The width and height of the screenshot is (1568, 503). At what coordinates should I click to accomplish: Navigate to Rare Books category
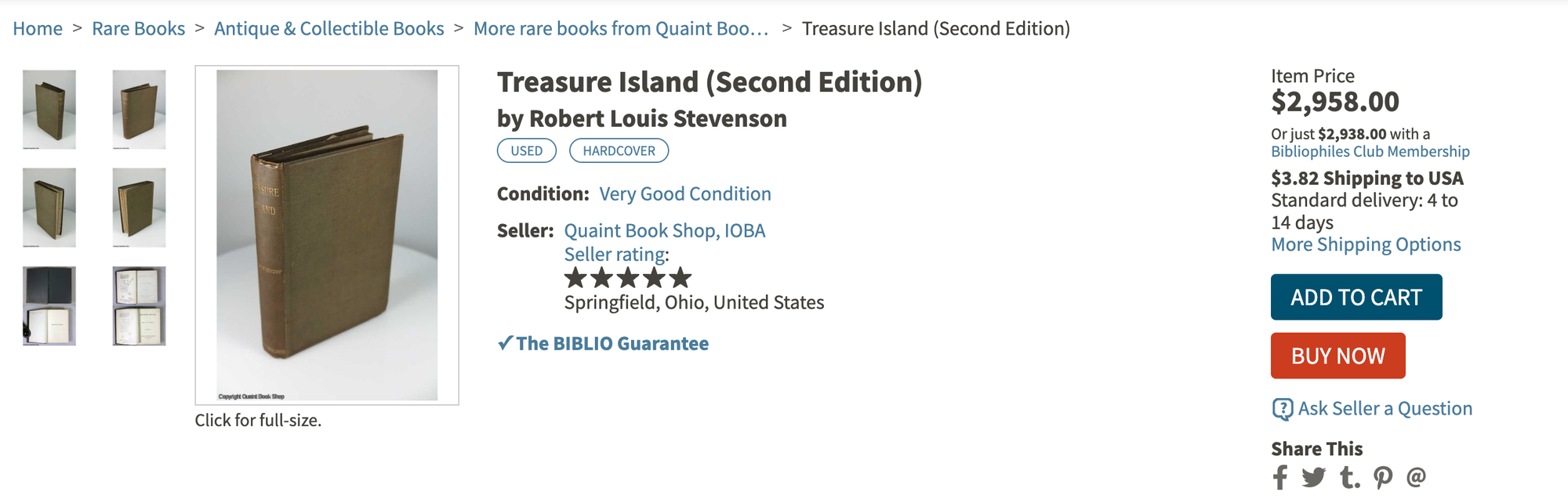137,28
